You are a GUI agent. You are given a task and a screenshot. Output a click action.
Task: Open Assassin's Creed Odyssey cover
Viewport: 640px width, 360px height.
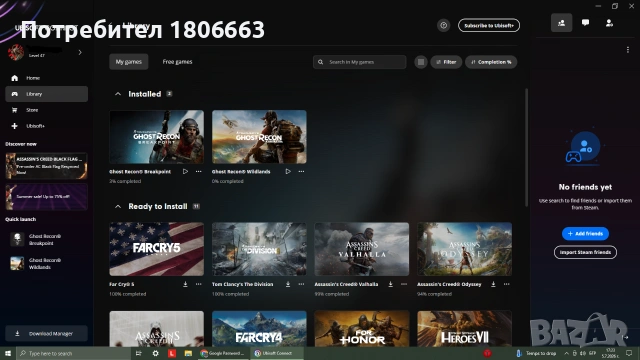coord(464,249)
